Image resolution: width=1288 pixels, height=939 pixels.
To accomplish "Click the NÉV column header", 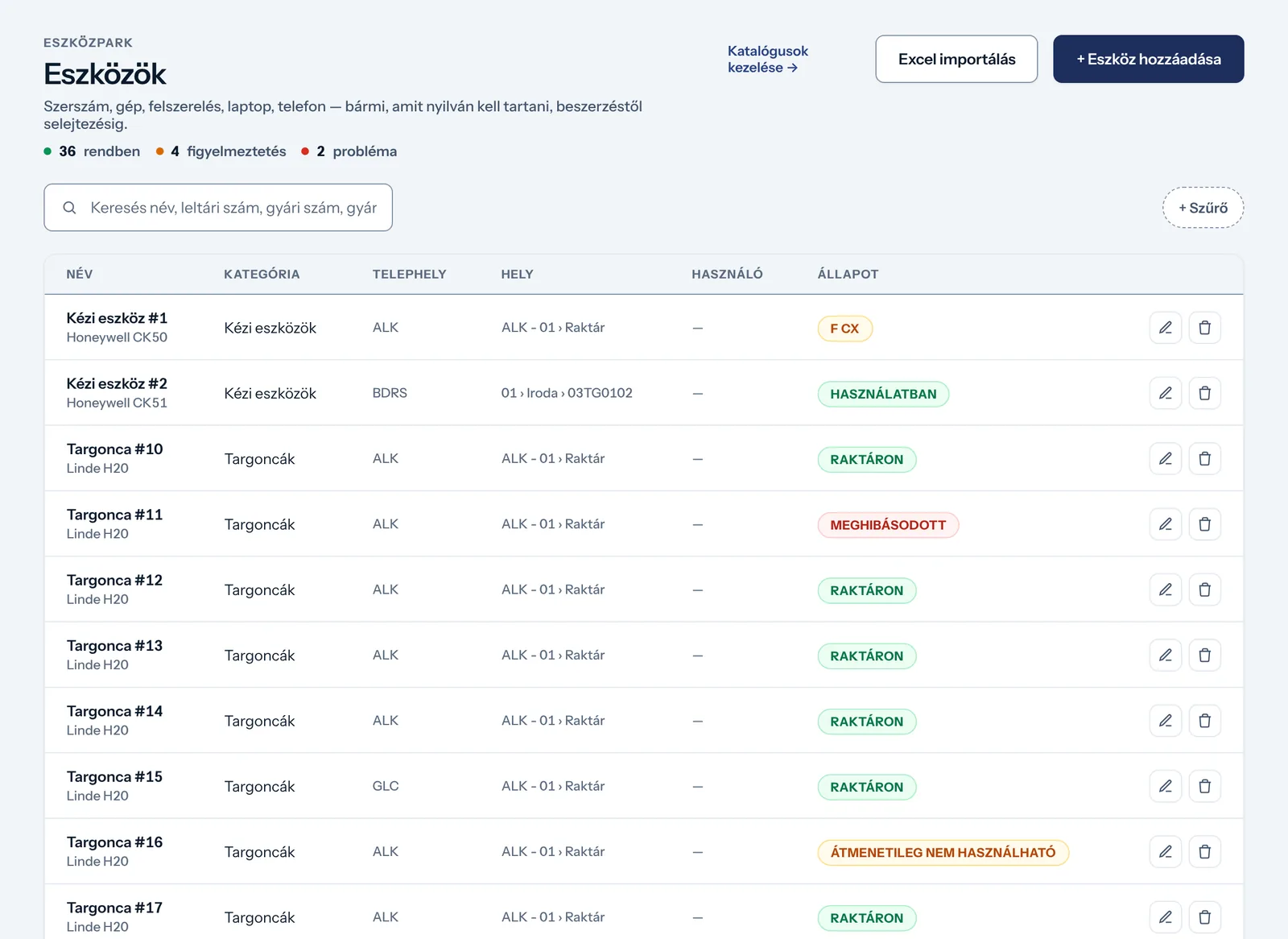I will tap(80, 274).
